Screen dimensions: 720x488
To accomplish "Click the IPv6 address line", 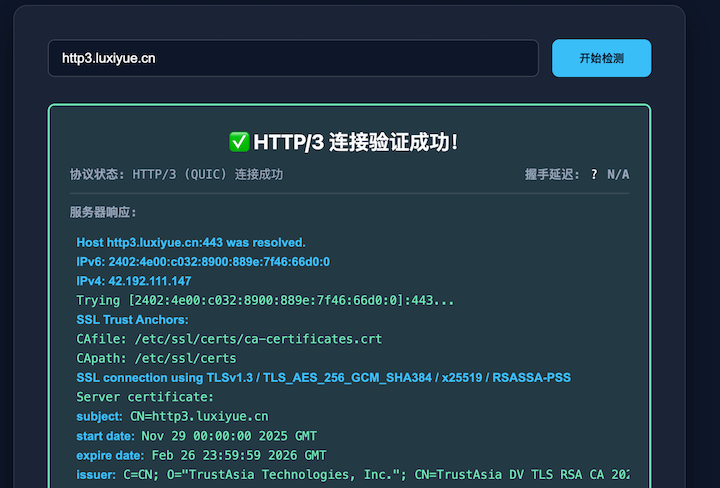I will (203, 262).
